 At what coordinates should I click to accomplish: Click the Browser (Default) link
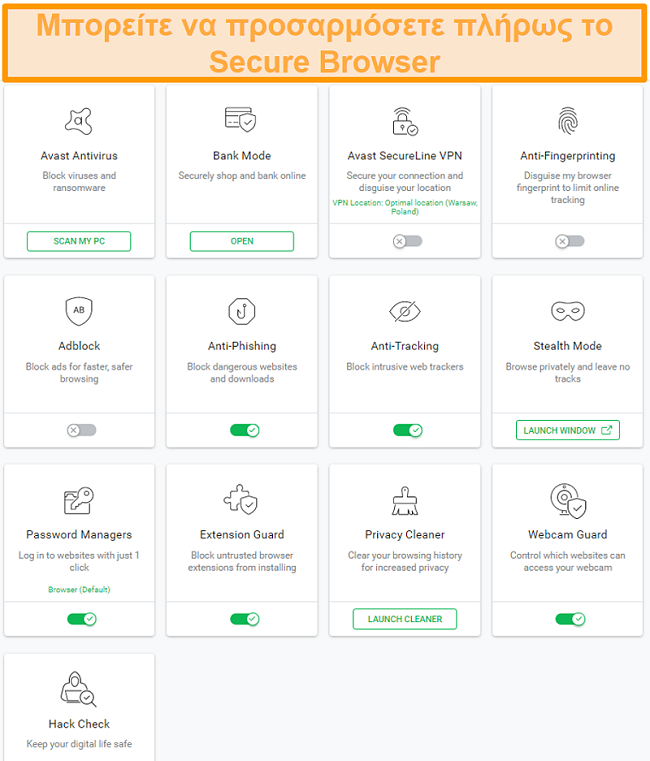coord(79,590)
